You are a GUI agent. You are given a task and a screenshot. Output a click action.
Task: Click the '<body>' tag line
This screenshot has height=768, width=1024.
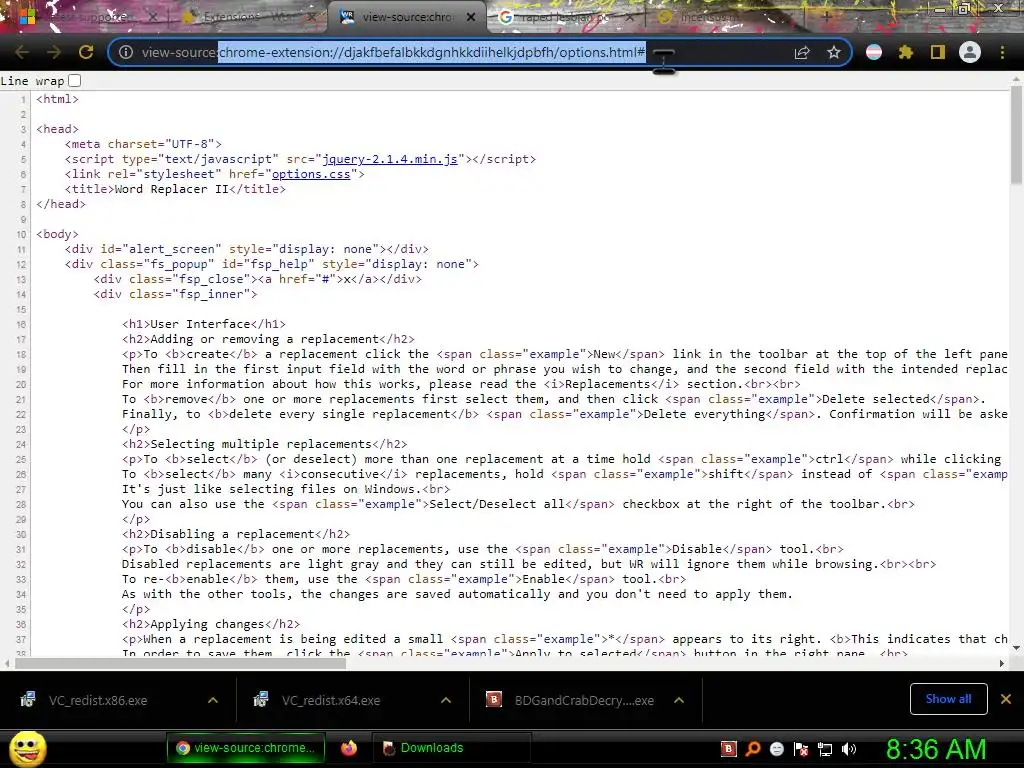click(x=57, y=234)
